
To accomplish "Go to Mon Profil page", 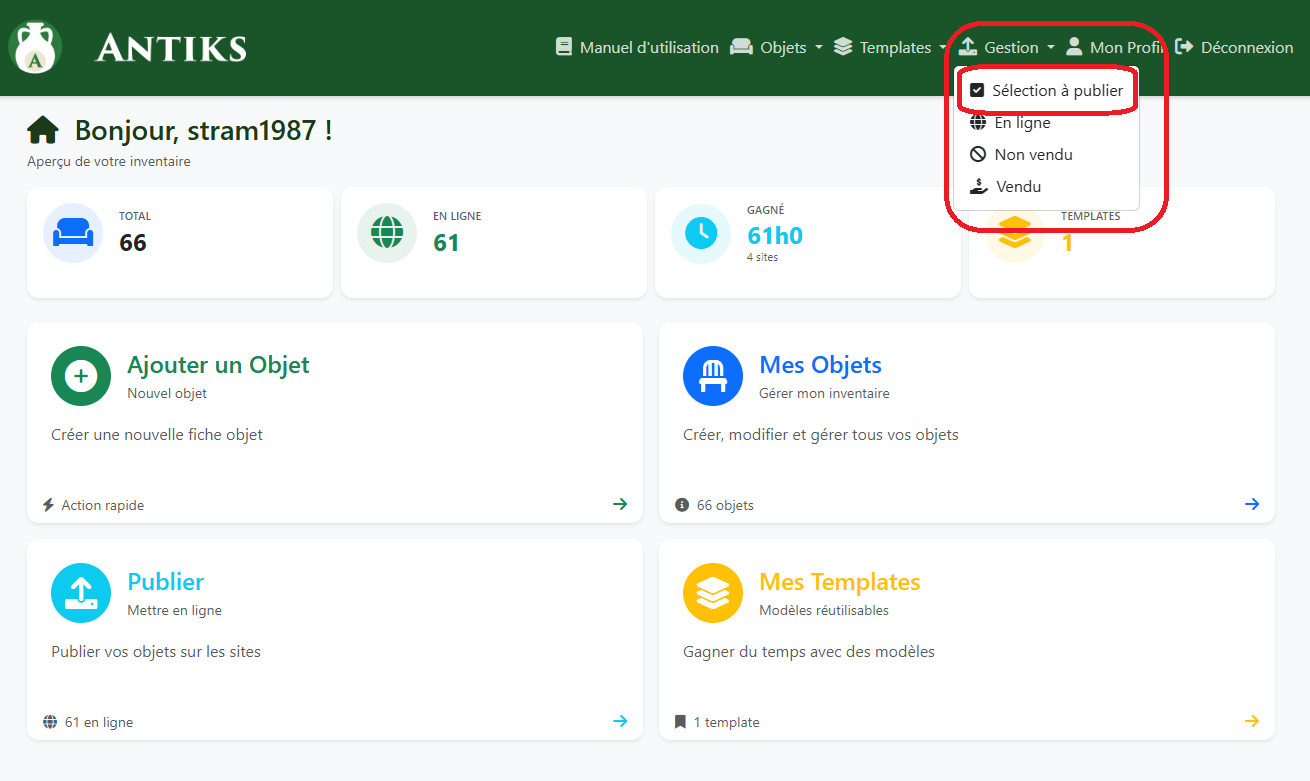I will coord(1115,48).
